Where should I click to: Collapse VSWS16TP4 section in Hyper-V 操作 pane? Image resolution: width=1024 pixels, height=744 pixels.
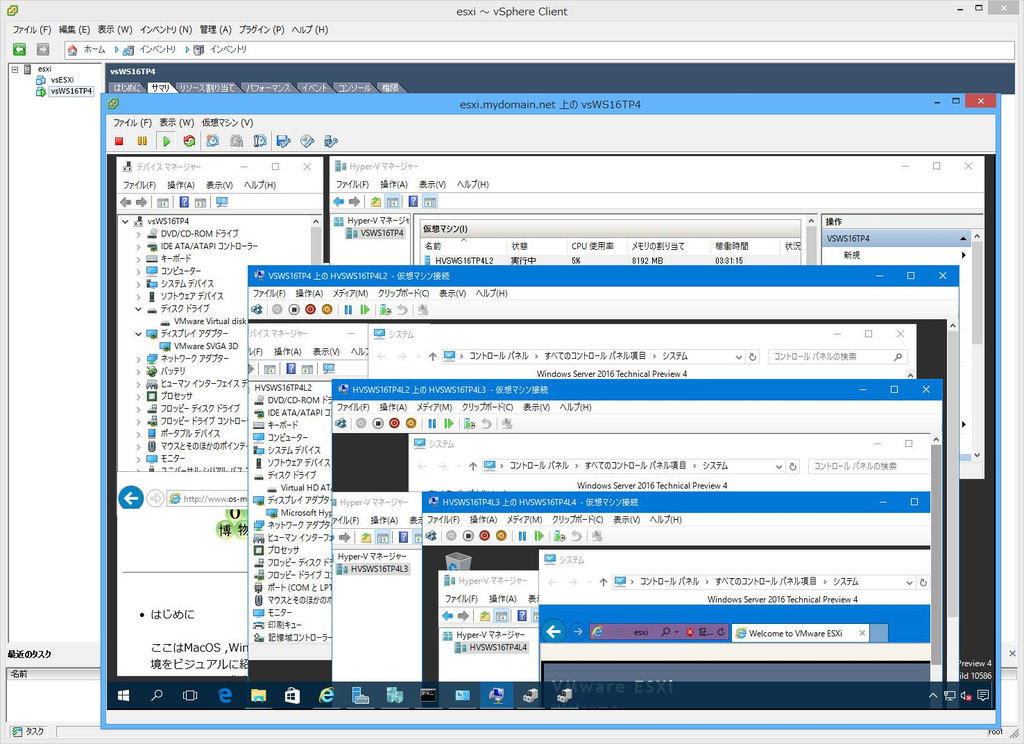[x=963, y=238]
